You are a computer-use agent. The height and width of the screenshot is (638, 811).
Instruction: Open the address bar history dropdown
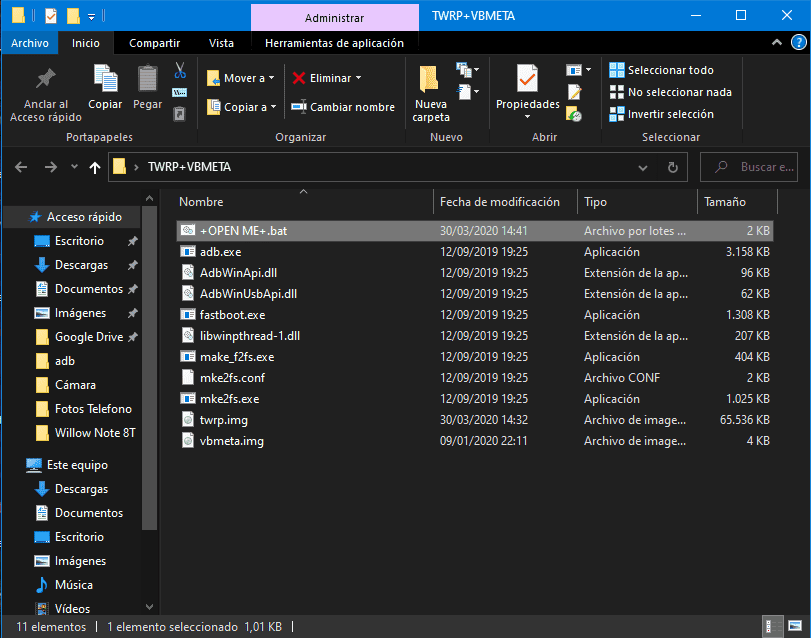coord(642,168)
